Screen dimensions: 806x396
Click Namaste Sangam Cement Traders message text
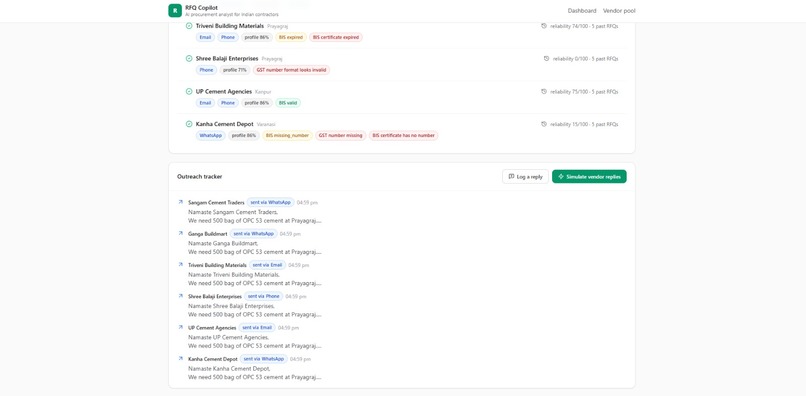click(x=233, y=212)
